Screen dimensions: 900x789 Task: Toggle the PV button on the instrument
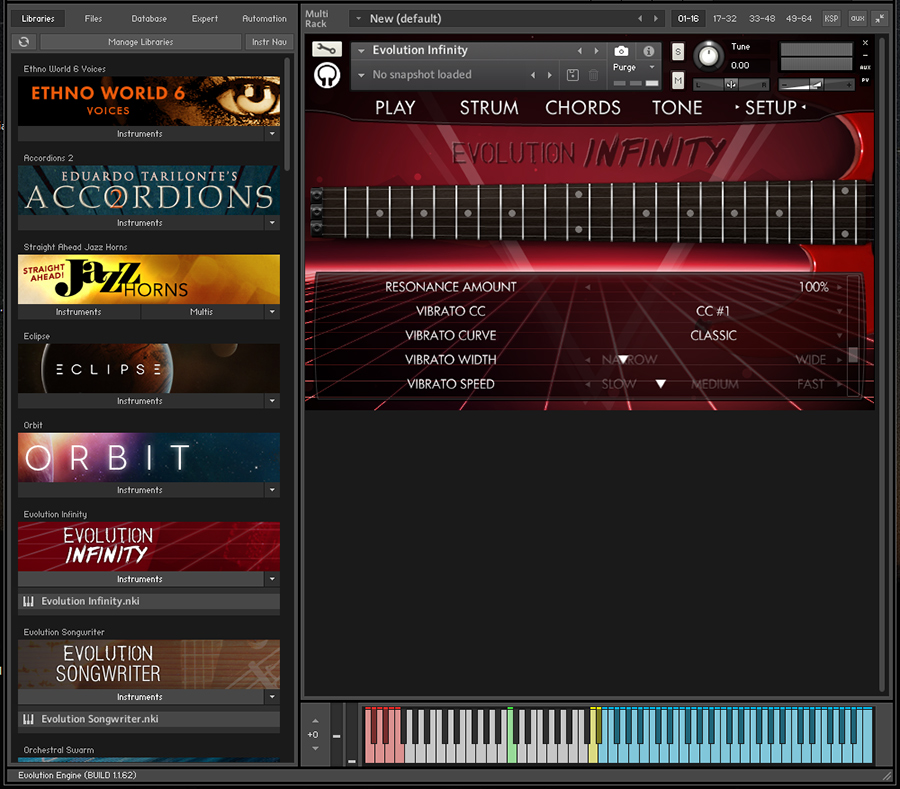click(x=865, y=80)
